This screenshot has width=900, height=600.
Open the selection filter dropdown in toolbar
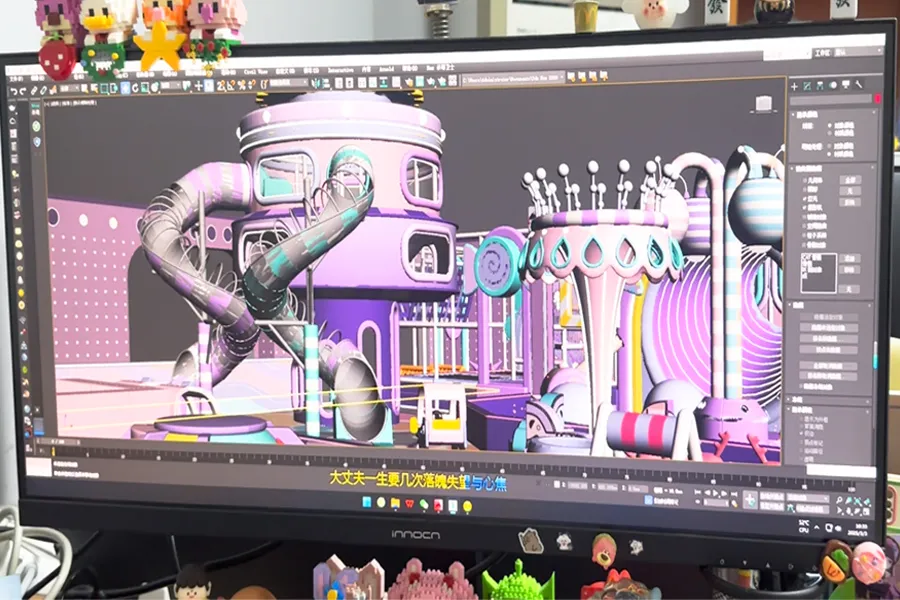(69, 88)
